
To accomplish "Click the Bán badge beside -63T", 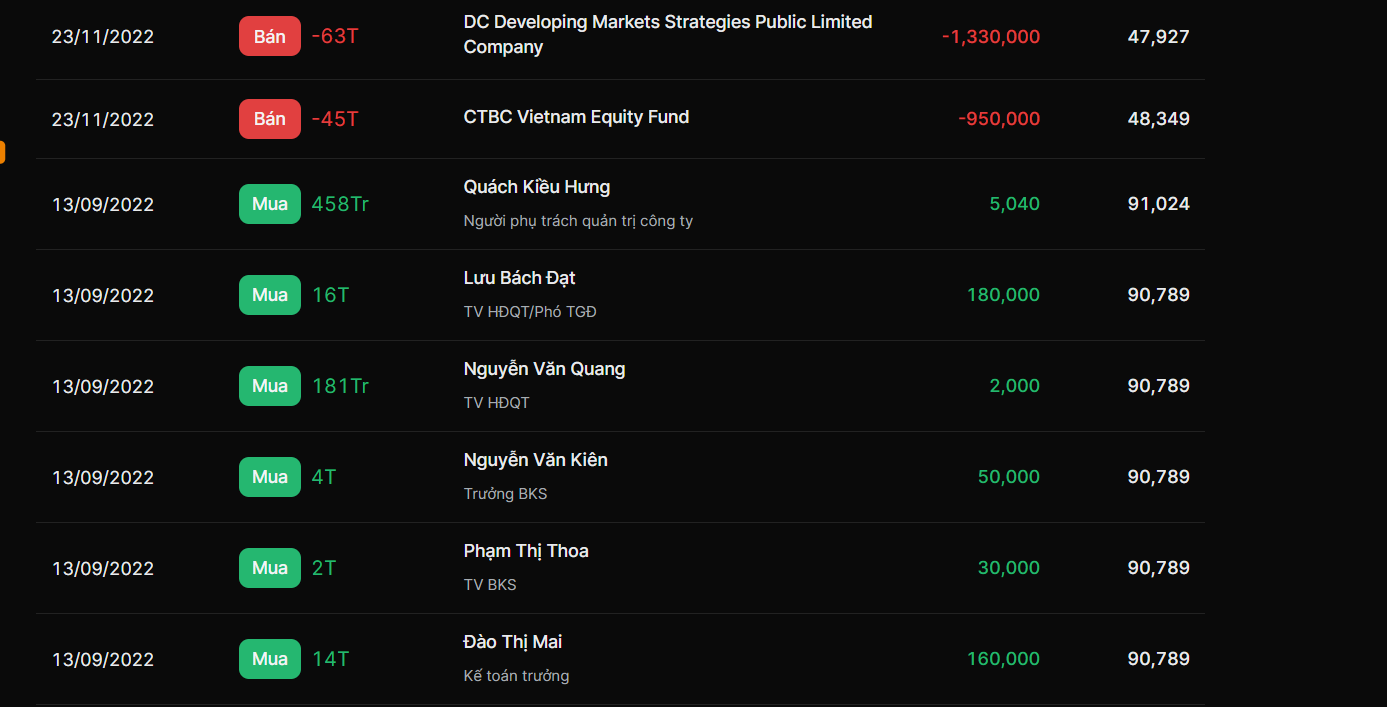I will [269, 37].
